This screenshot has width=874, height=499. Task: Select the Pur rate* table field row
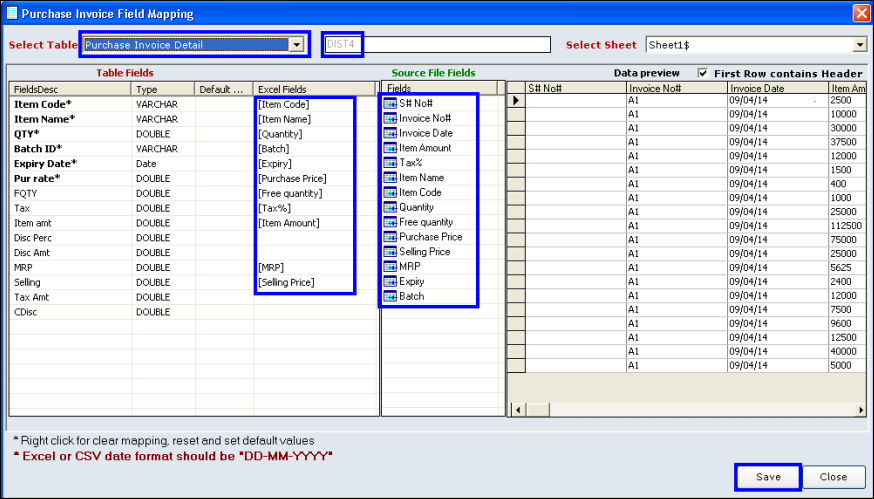[194, 178]
